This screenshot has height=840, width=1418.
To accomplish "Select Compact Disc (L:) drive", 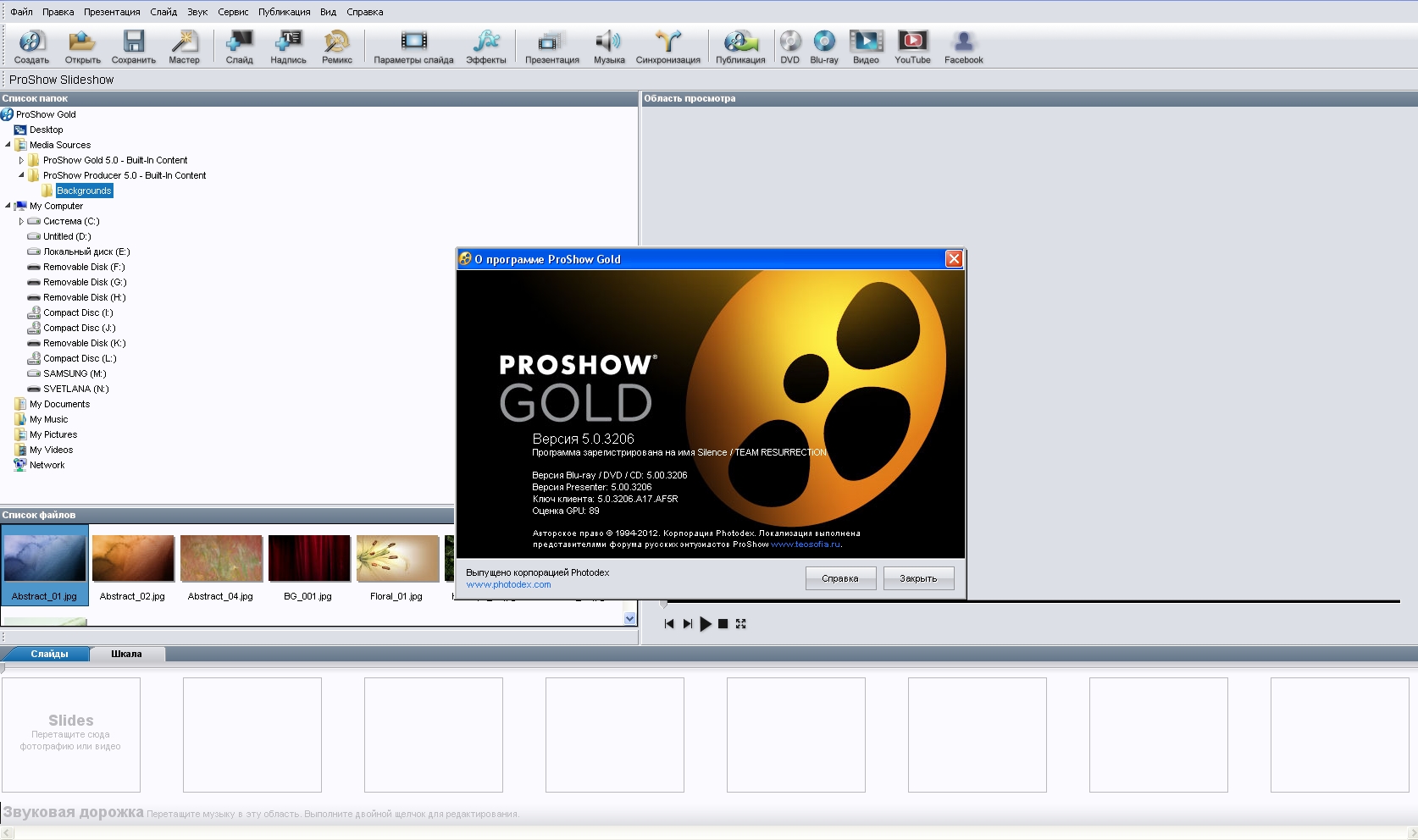I will coord(80,358).
